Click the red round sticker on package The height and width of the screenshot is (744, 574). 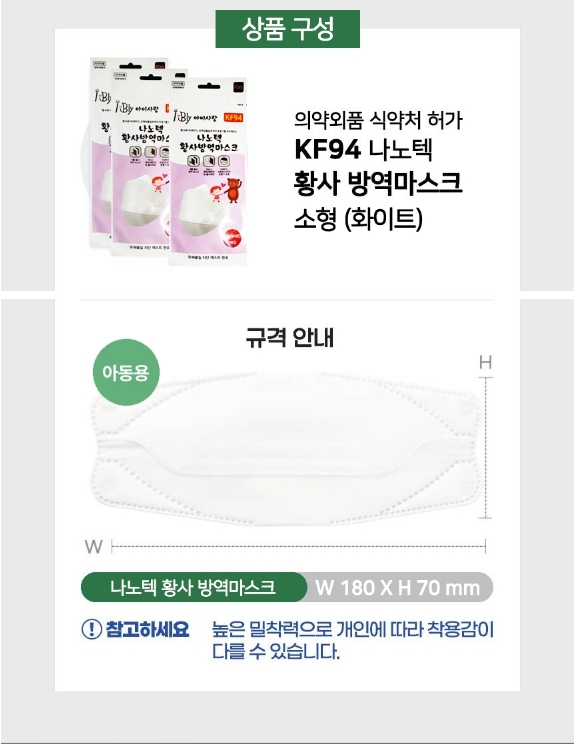click(233, 238)
